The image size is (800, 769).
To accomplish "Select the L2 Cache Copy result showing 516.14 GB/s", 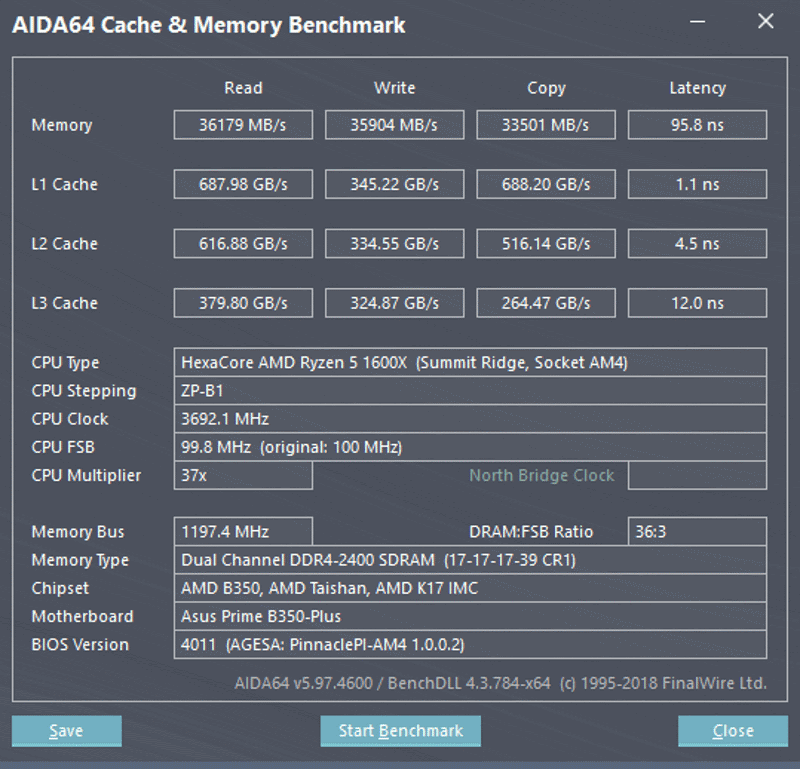I will tap(545, 243).
